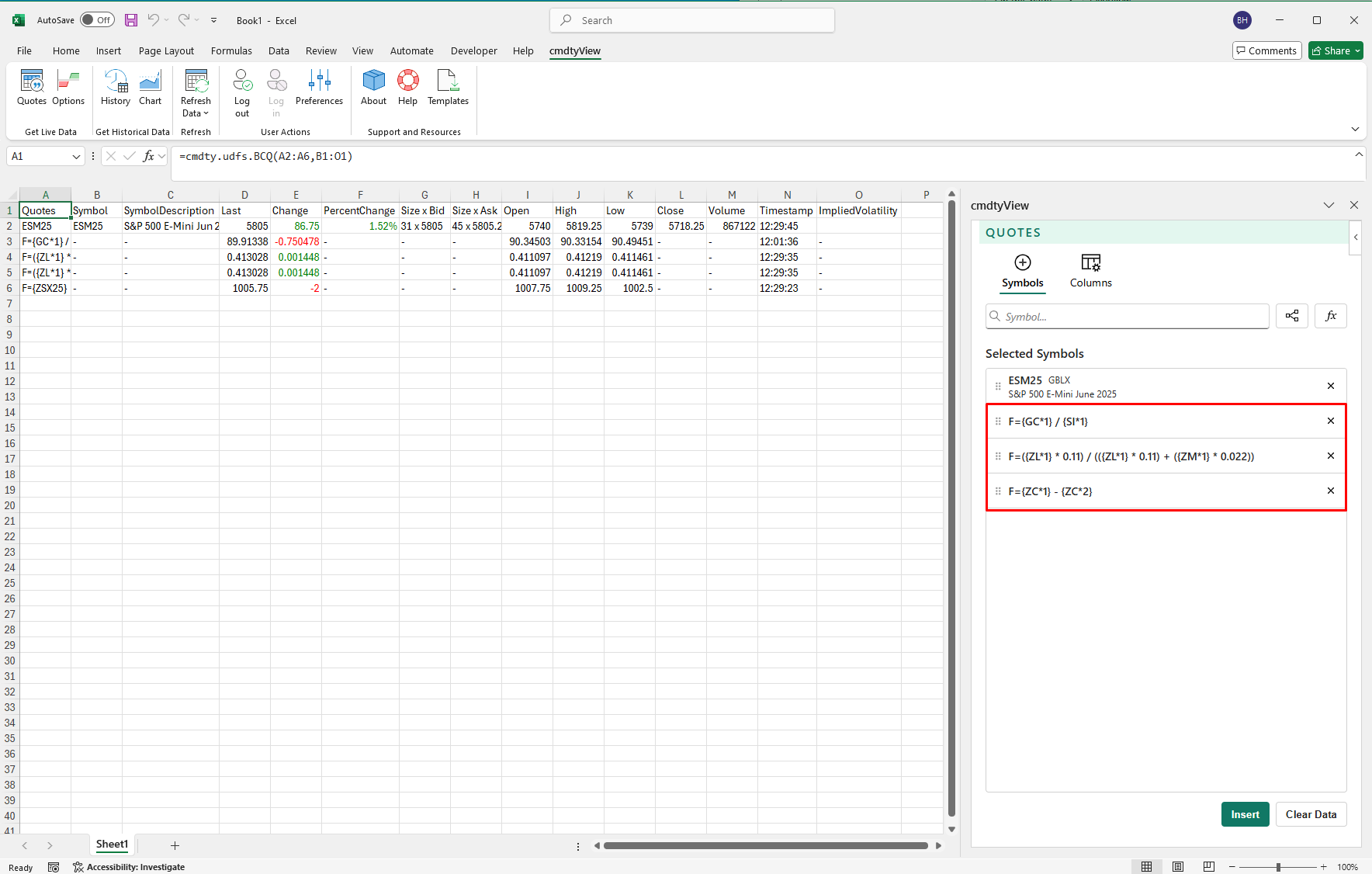Open the cmdtyView task pane options chevron
Screen dimensions: 1372x874
point(1329,205)
